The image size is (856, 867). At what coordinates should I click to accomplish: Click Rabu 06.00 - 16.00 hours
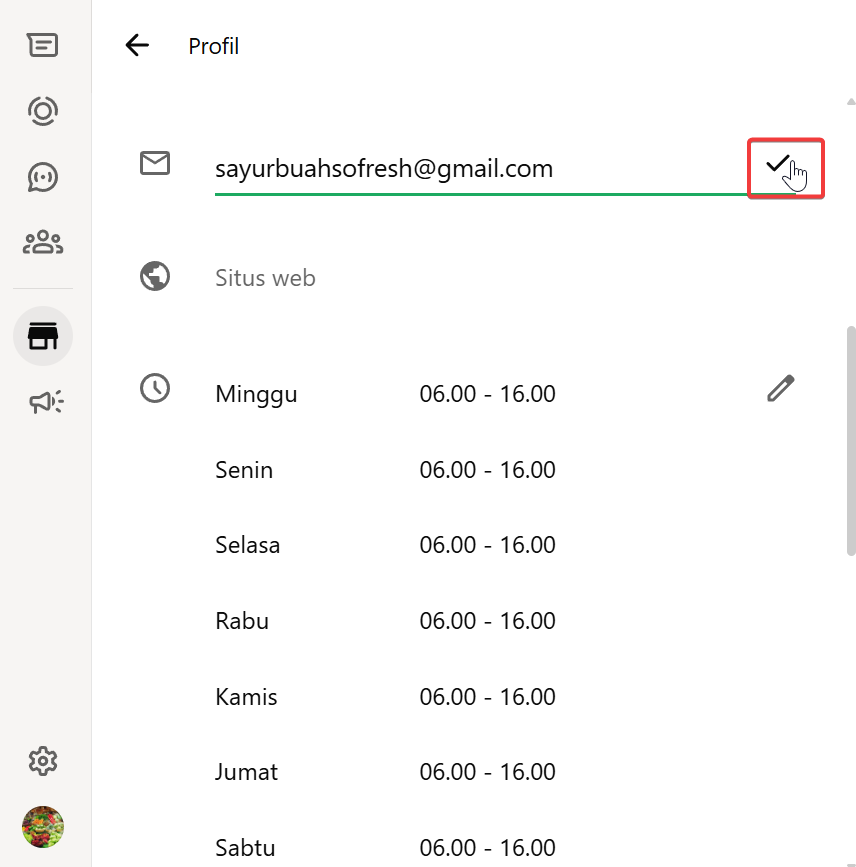pyautogui.click(x=487, y=621)
